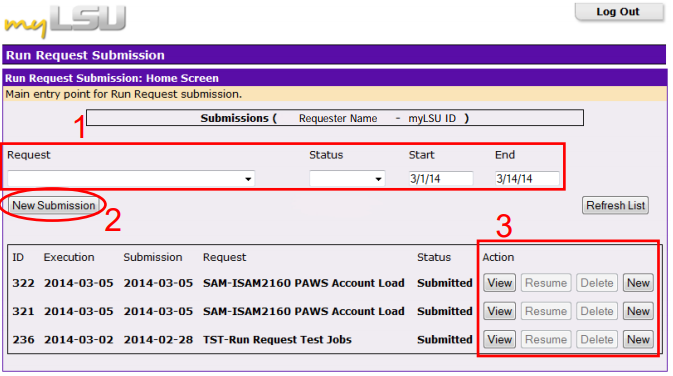Click the execution date 2014-03-02
This screenshot has height=376, width=673.
pyautogui.click(x=79, y=340)
